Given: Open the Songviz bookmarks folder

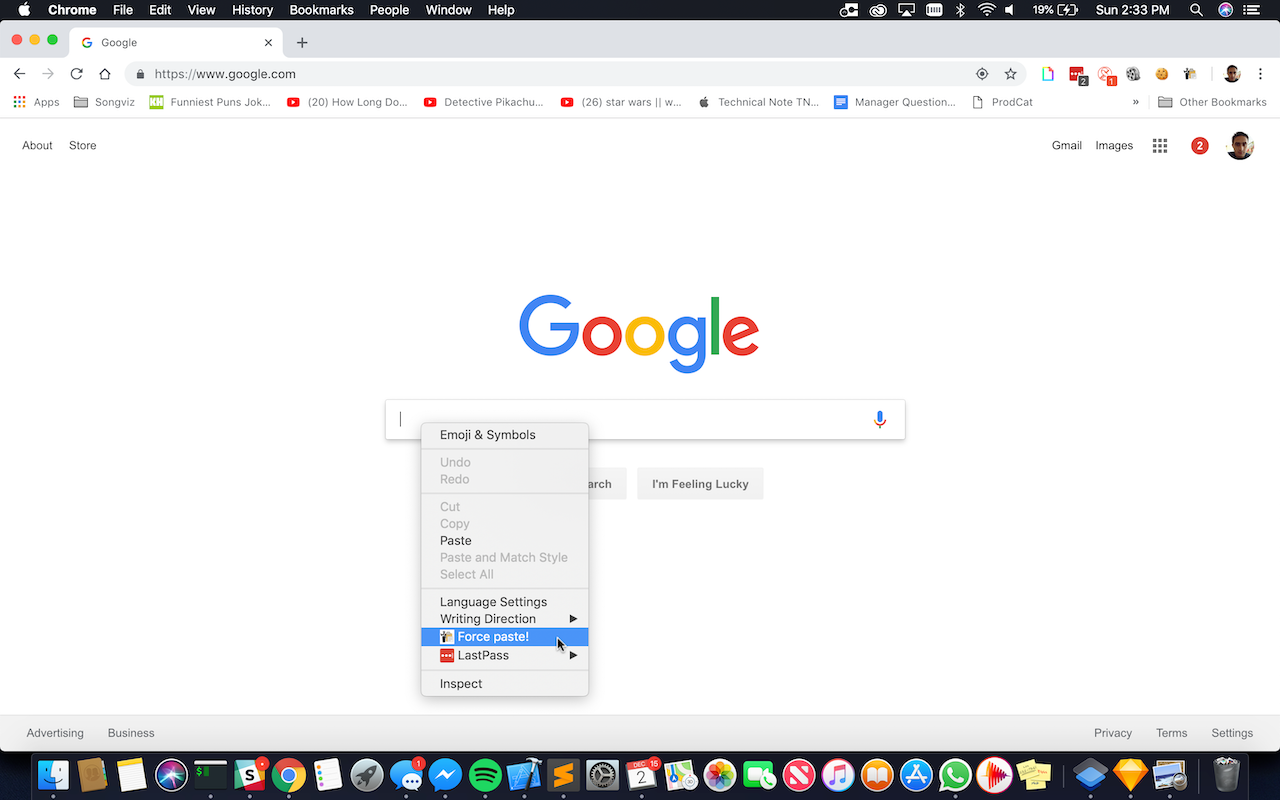Looking at the screenshot, I should pyautogui.click(x=104, y=102).
